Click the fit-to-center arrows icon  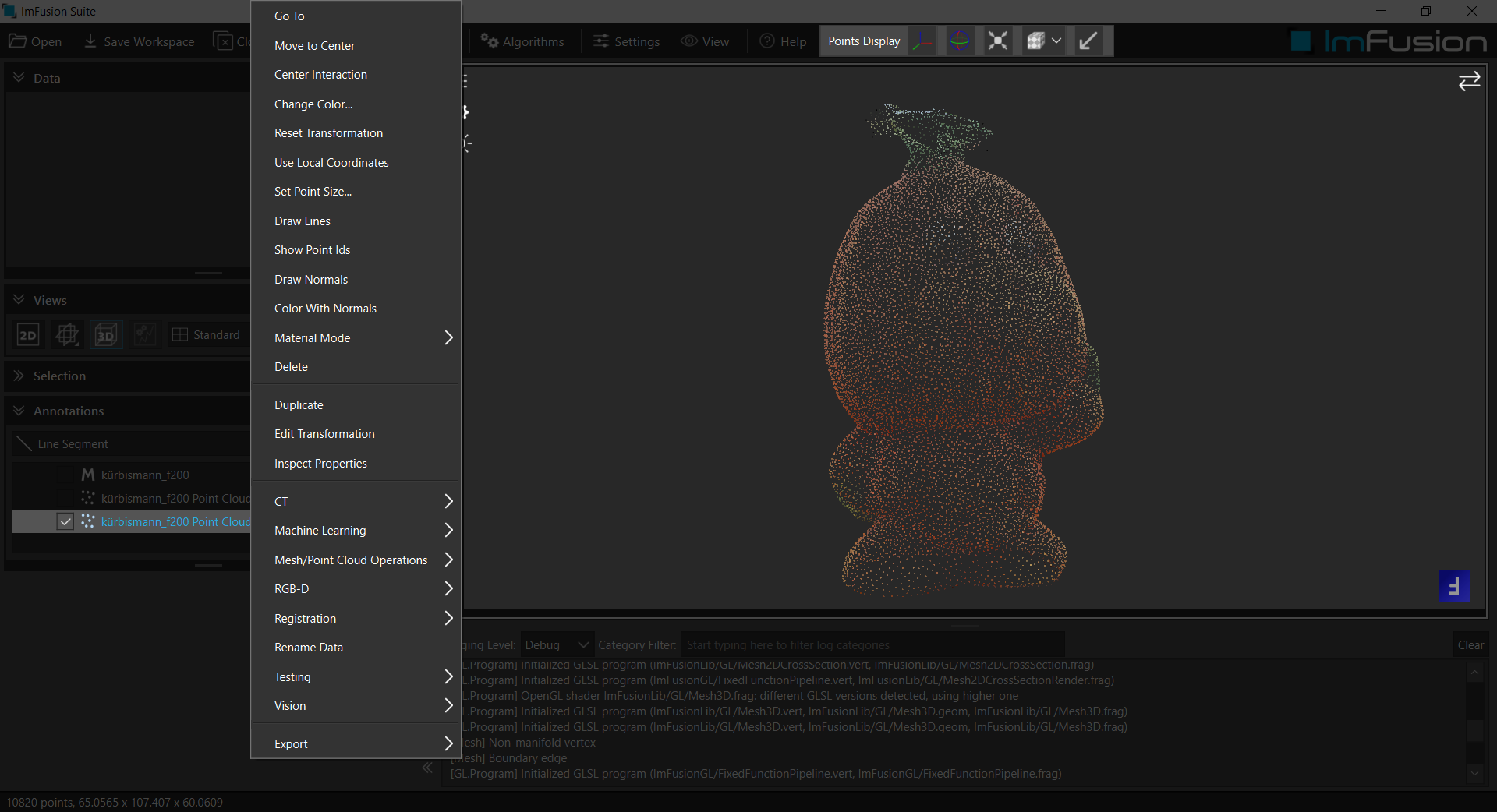point(997,41)
